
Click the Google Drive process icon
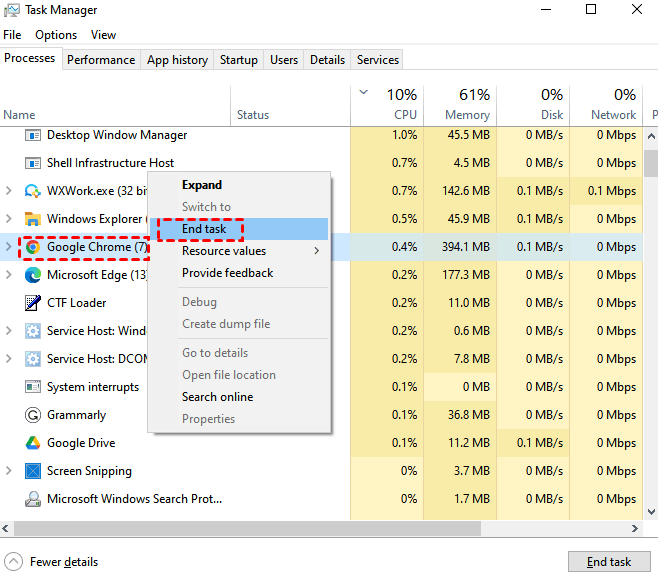point(32,443)
